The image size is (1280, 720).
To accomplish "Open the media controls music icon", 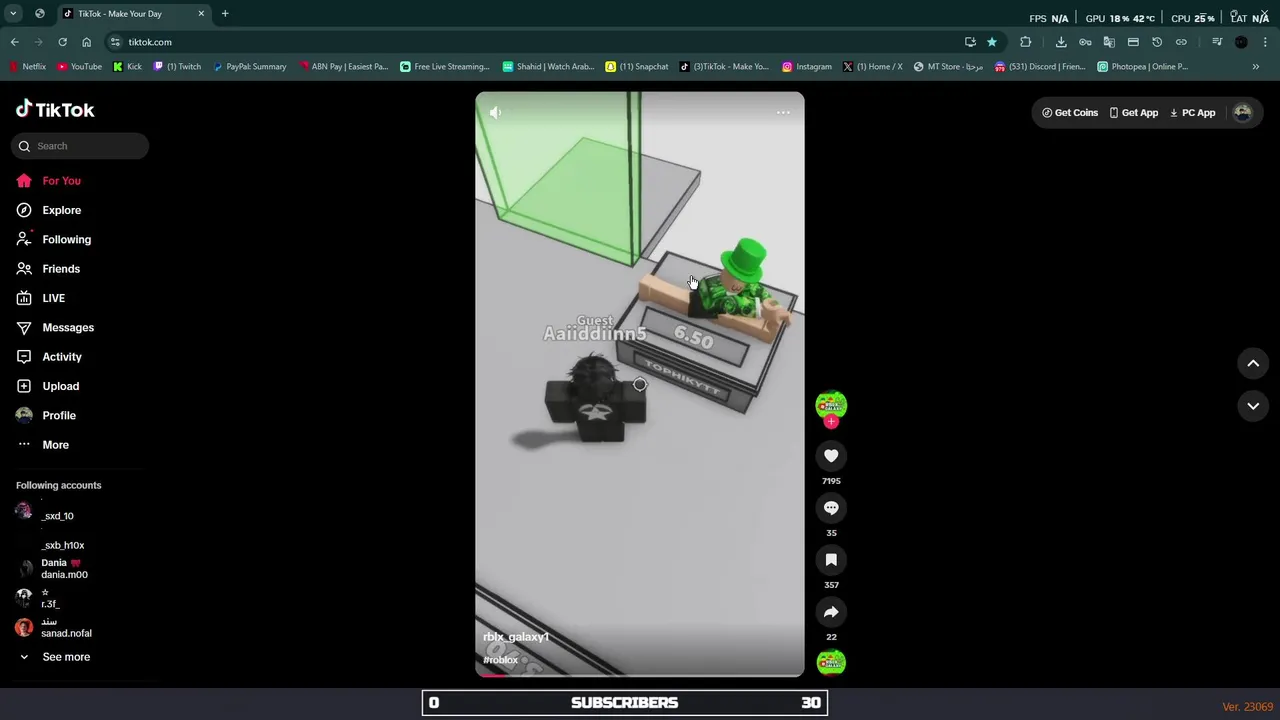I will 1217,42.
